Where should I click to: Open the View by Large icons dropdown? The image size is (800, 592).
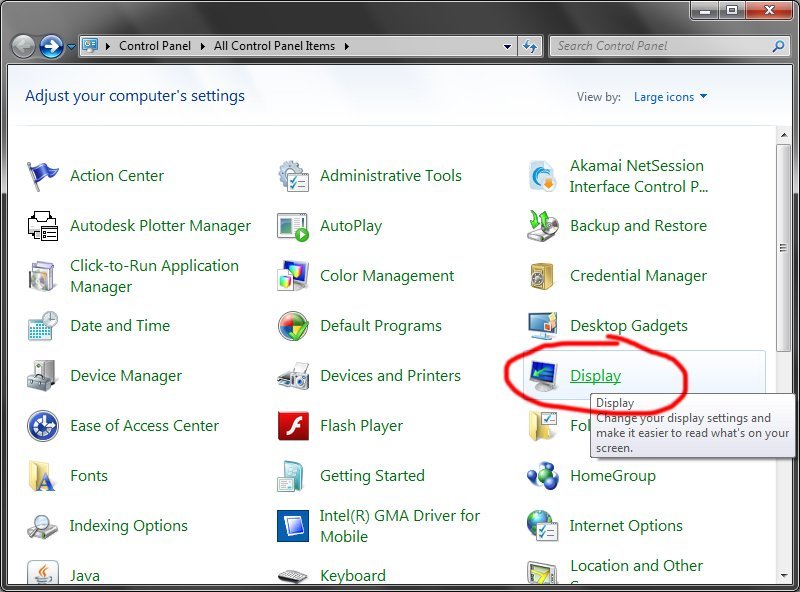670,97
